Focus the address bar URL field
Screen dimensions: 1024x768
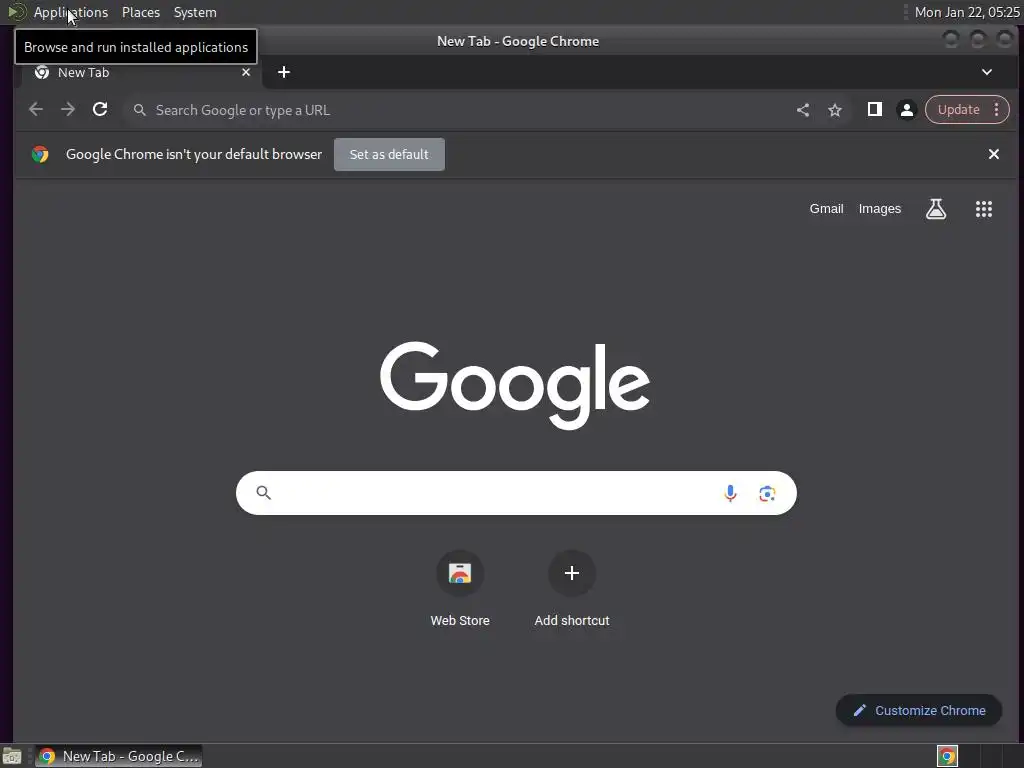[x=457, y=110]
